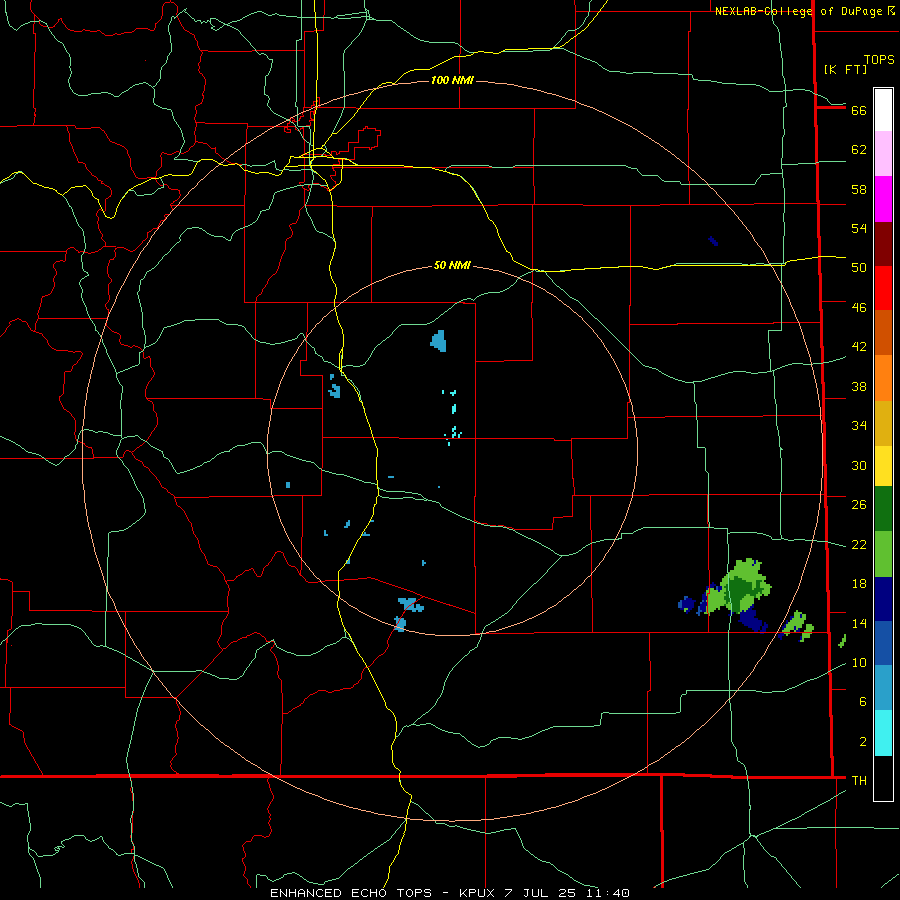Image resolution: width=900 pixels, height=900 pixels.
Task: Click the yellow 34 kft color band
Action: (883, 466)
